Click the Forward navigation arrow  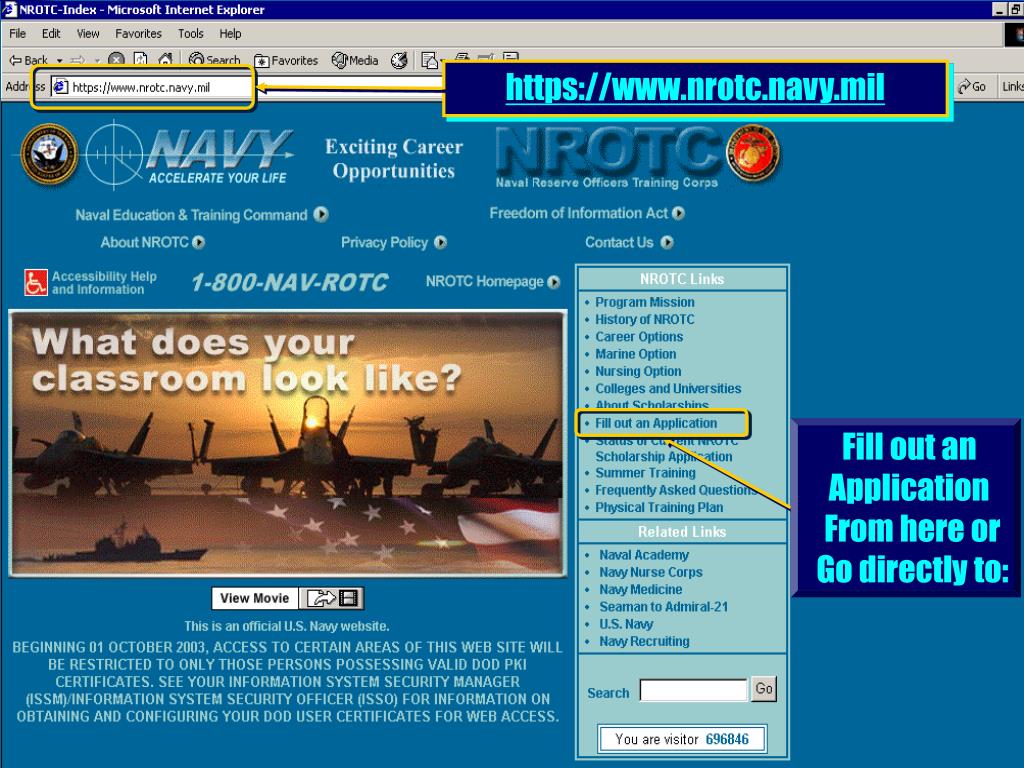[78, 60]
